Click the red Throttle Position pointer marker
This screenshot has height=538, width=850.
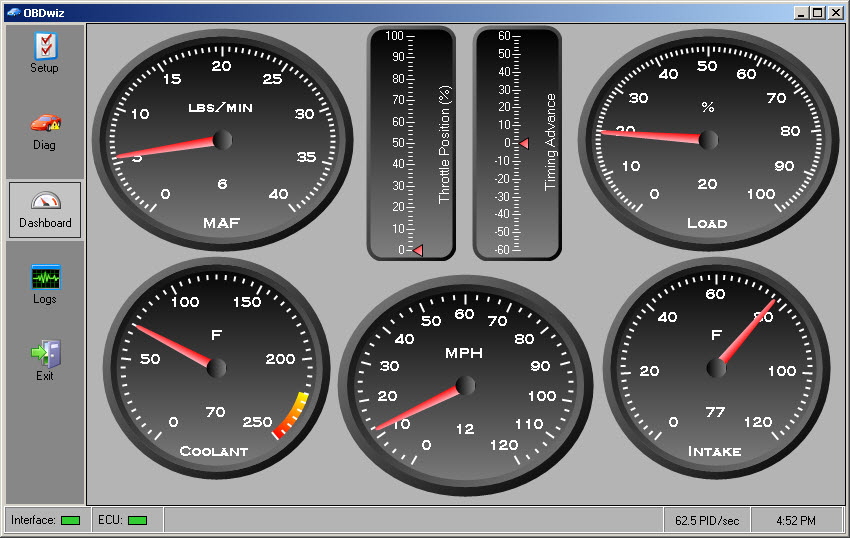(x=418, y=250)
